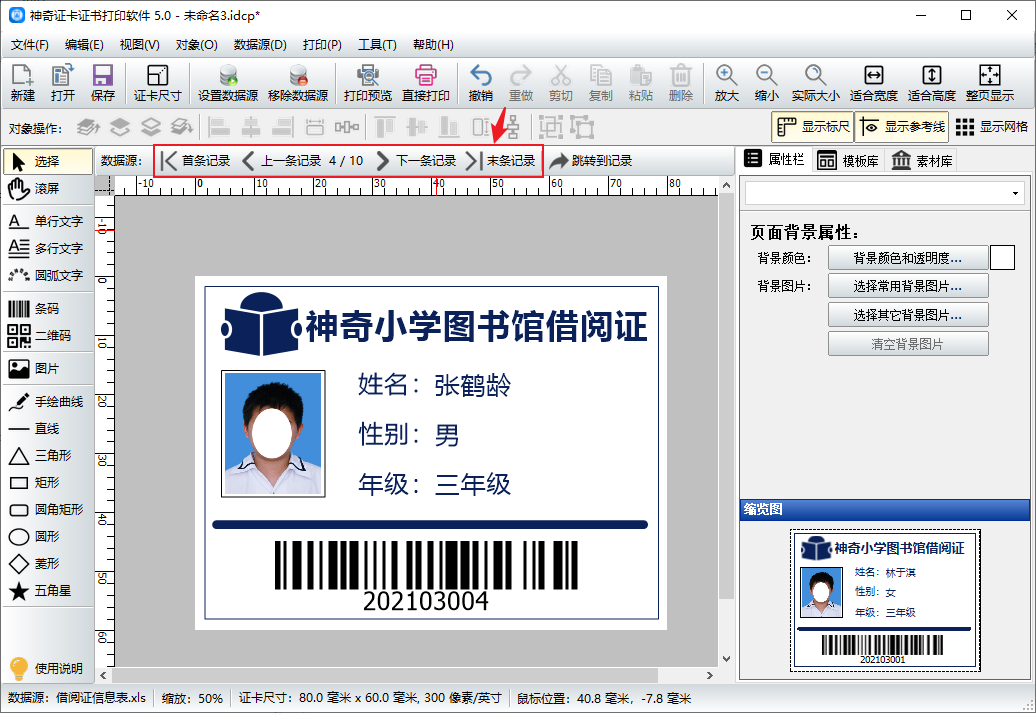Click 背景颜色和透明度 button
The image size is (1036, 713).
908,258
